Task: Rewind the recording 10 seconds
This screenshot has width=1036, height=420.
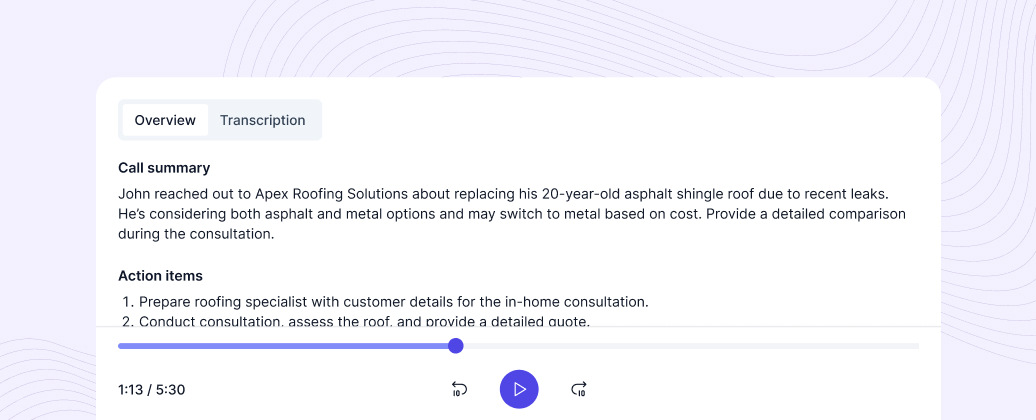Action: tap(459, 389)
